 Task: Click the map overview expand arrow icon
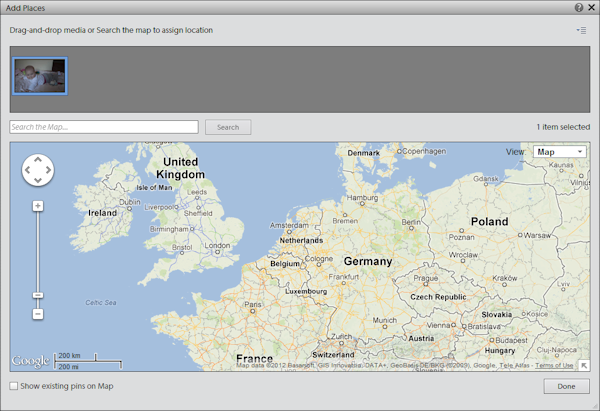click(583, 365)
